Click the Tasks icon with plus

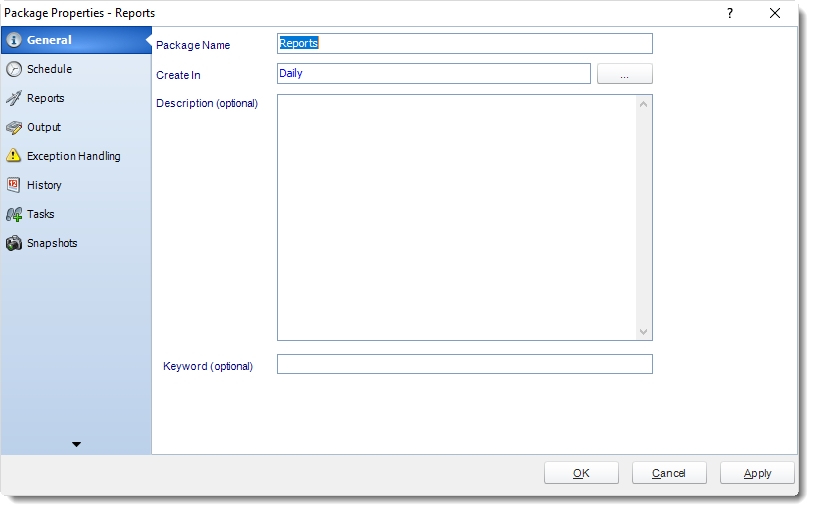pyautogui.click(x=14, y=214)
